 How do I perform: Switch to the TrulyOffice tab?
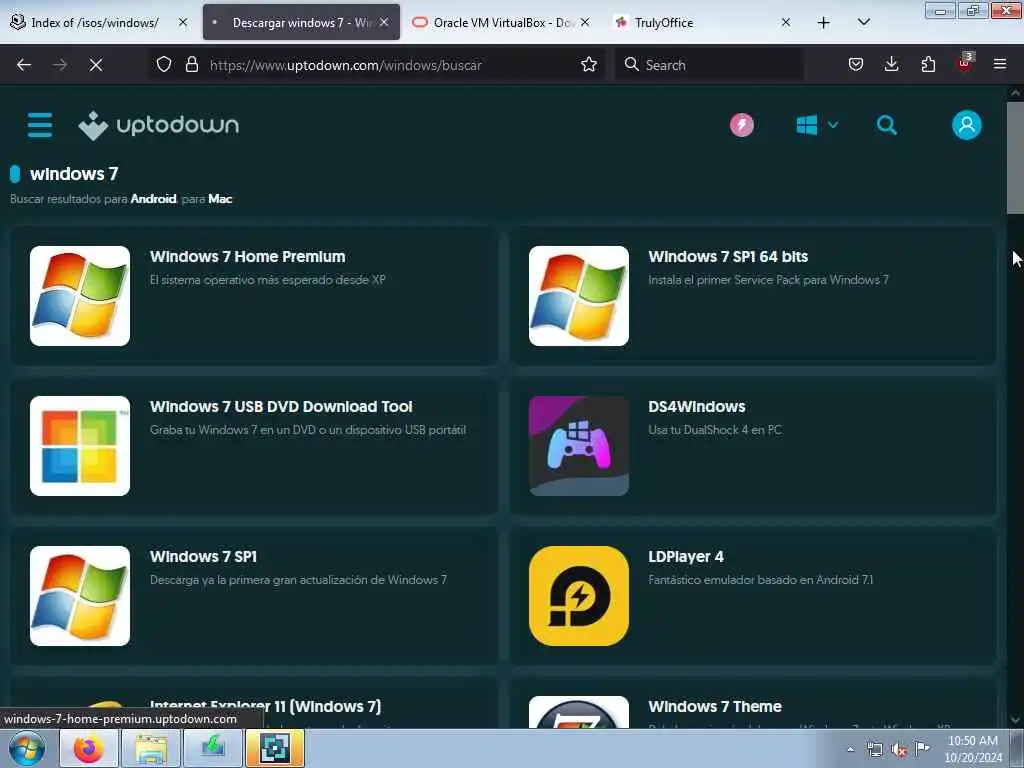point(702,23)
